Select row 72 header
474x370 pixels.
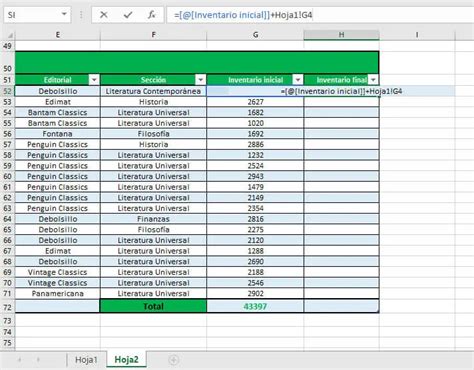point(7,307)
